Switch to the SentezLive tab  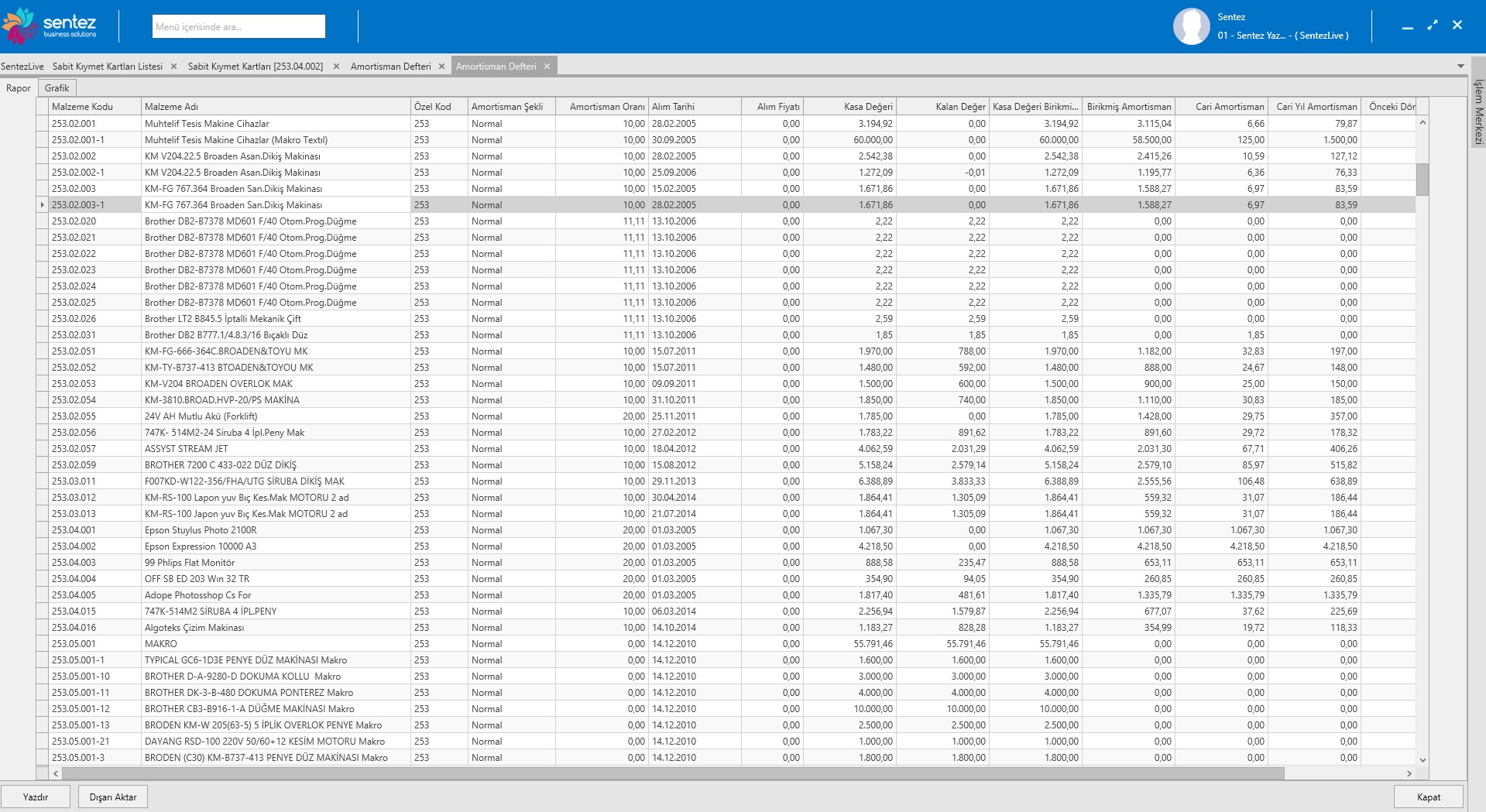click(22, 67)
